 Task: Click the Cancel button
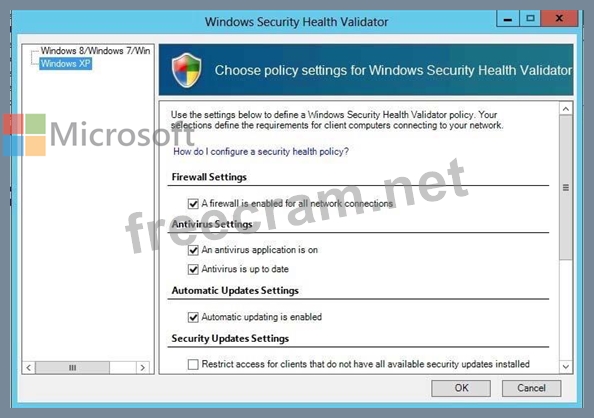pyautogui.click(x=531, y=388)
